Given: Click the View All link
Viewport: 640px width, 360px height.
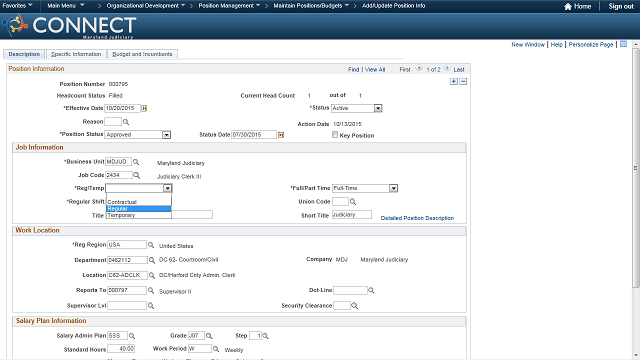Looking at the screenshot, I should [x=375, y=70].
